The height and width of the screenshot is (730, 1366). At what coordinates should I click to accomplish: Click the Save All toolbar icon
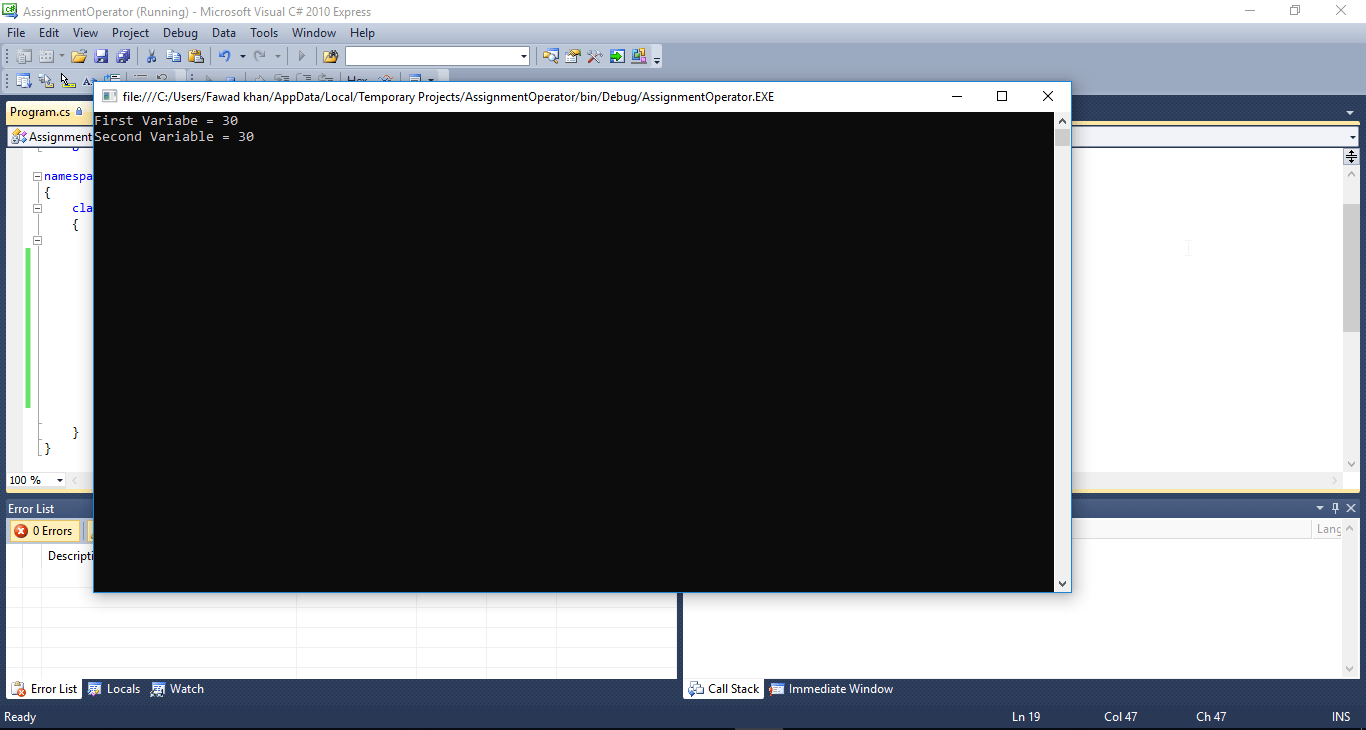click(x=123, y=56)
